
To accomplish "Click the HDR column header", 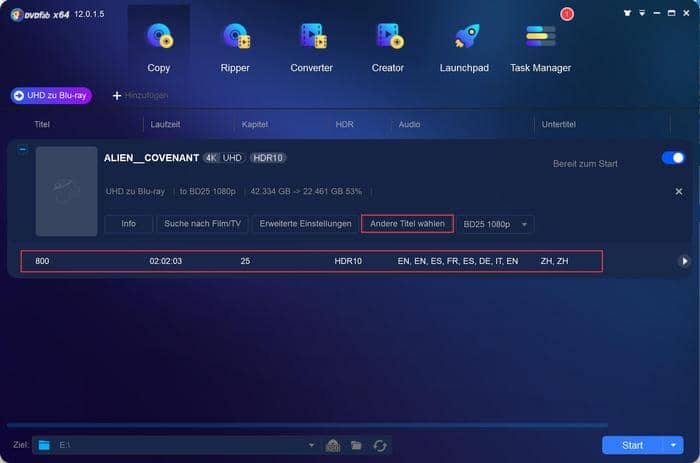I will [x=344, y=125].
